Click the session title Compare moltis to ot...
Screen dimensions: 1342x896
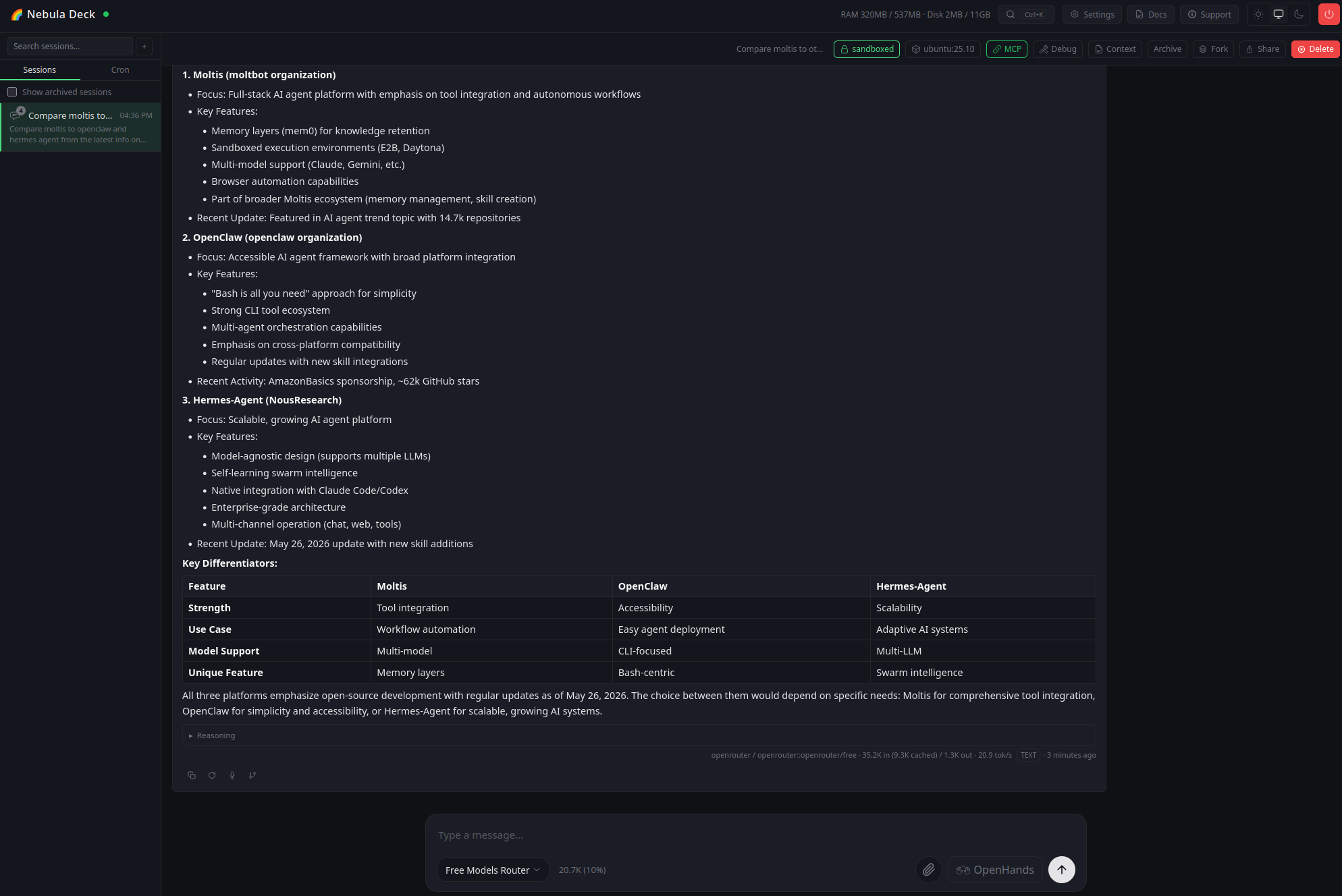pos(780,49)
